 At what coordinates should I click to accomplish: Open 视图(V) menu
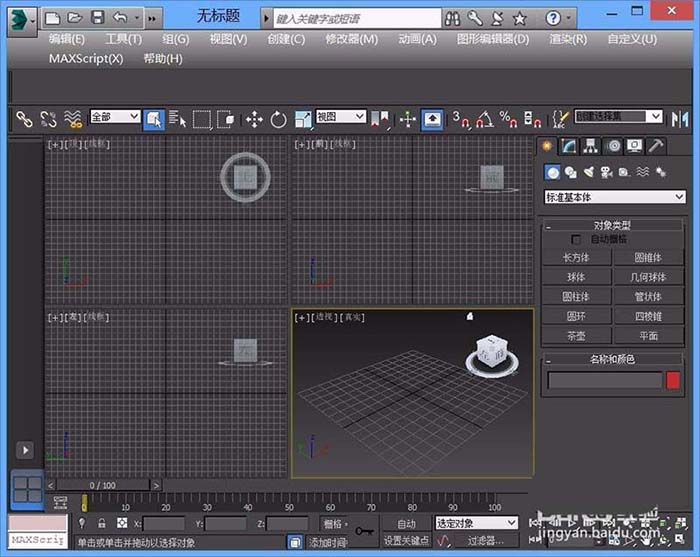(229, 39)
